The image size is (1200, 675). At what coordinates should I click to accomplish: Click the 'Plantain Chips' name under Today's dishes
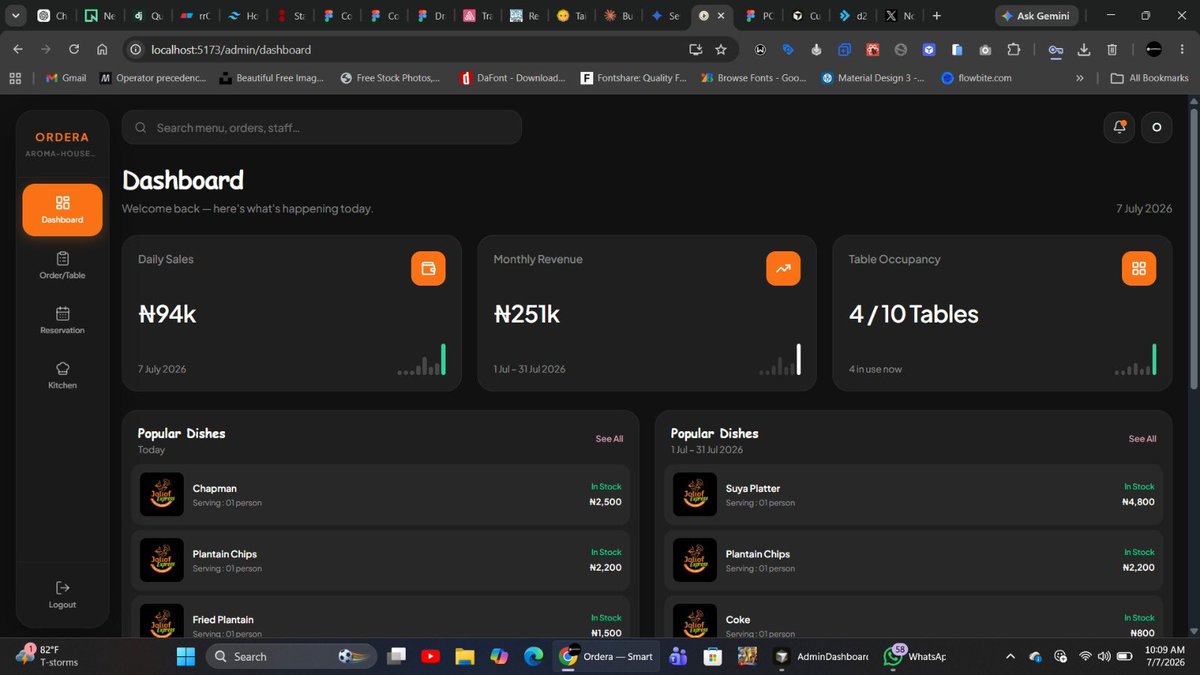coord(225,554)
